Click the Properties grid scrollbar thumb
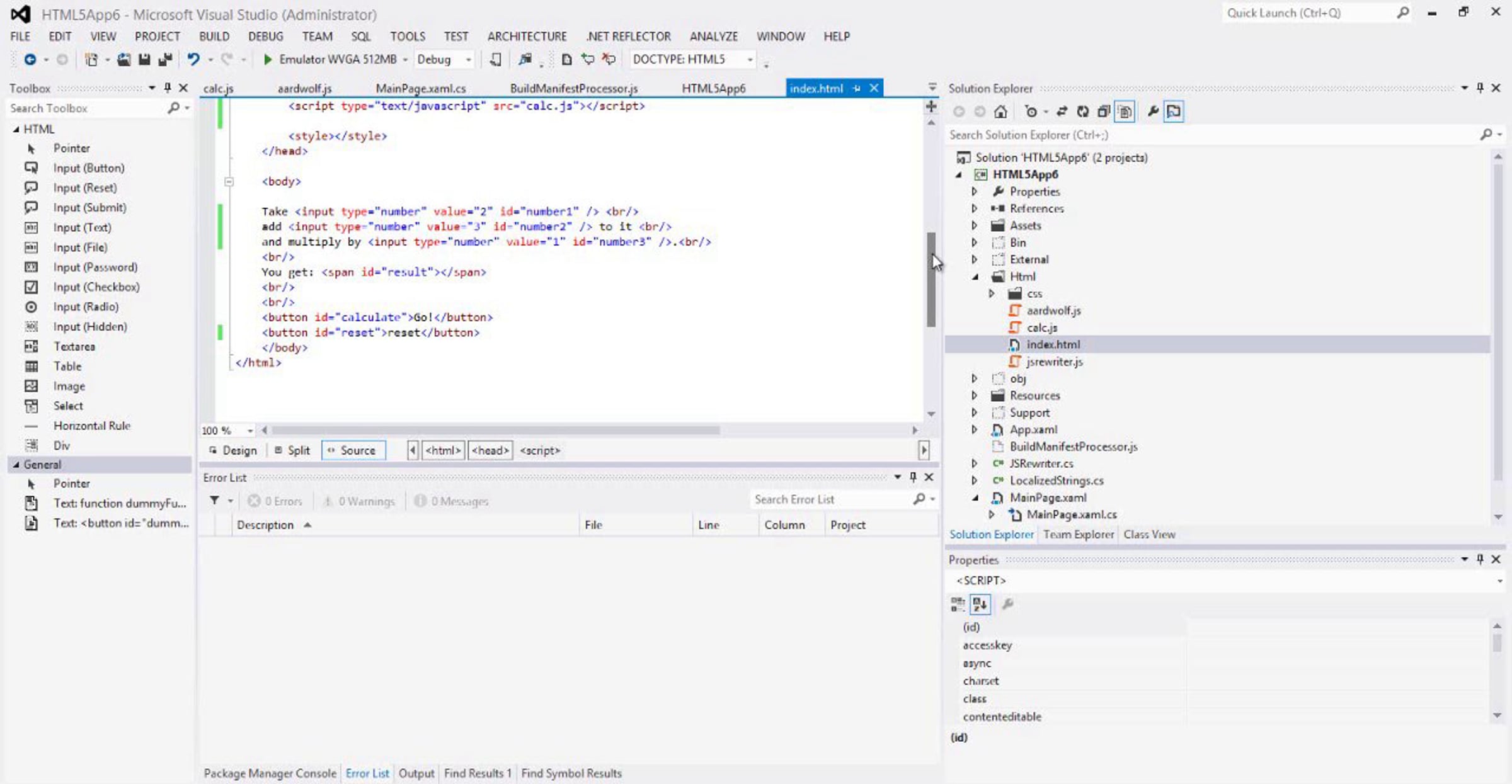1512x784 pixels. click(1497, 642)
